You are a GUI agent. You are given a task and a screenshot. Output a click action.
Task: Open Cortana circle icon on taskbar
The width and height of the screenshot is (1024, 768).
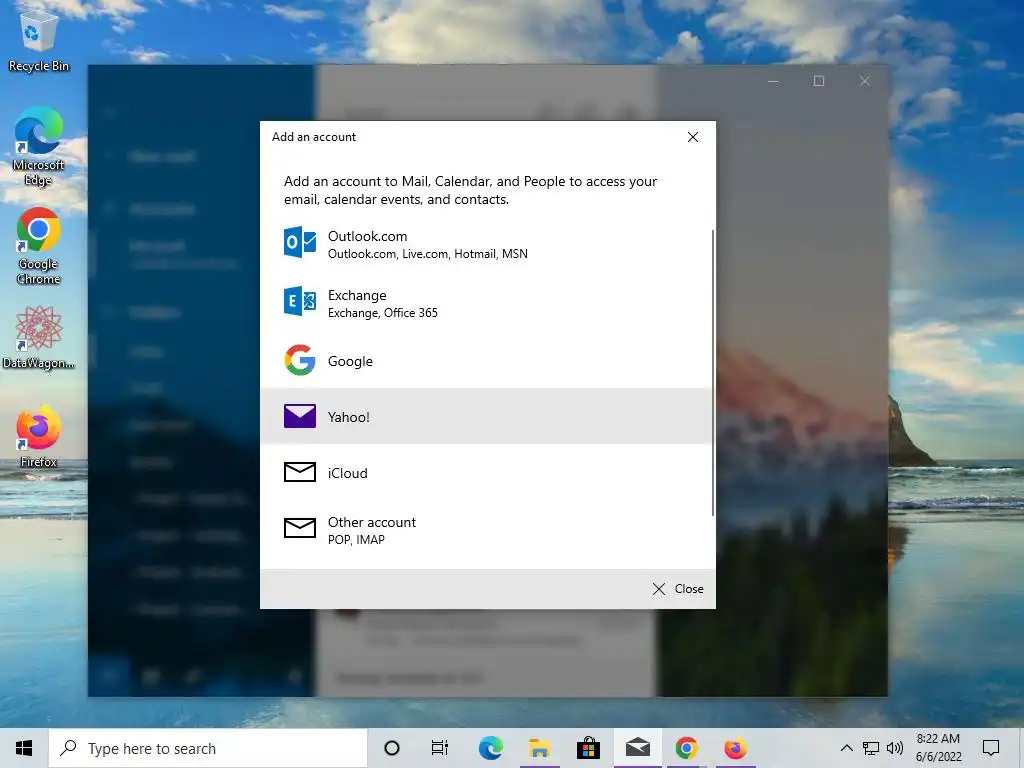[392, 748]
